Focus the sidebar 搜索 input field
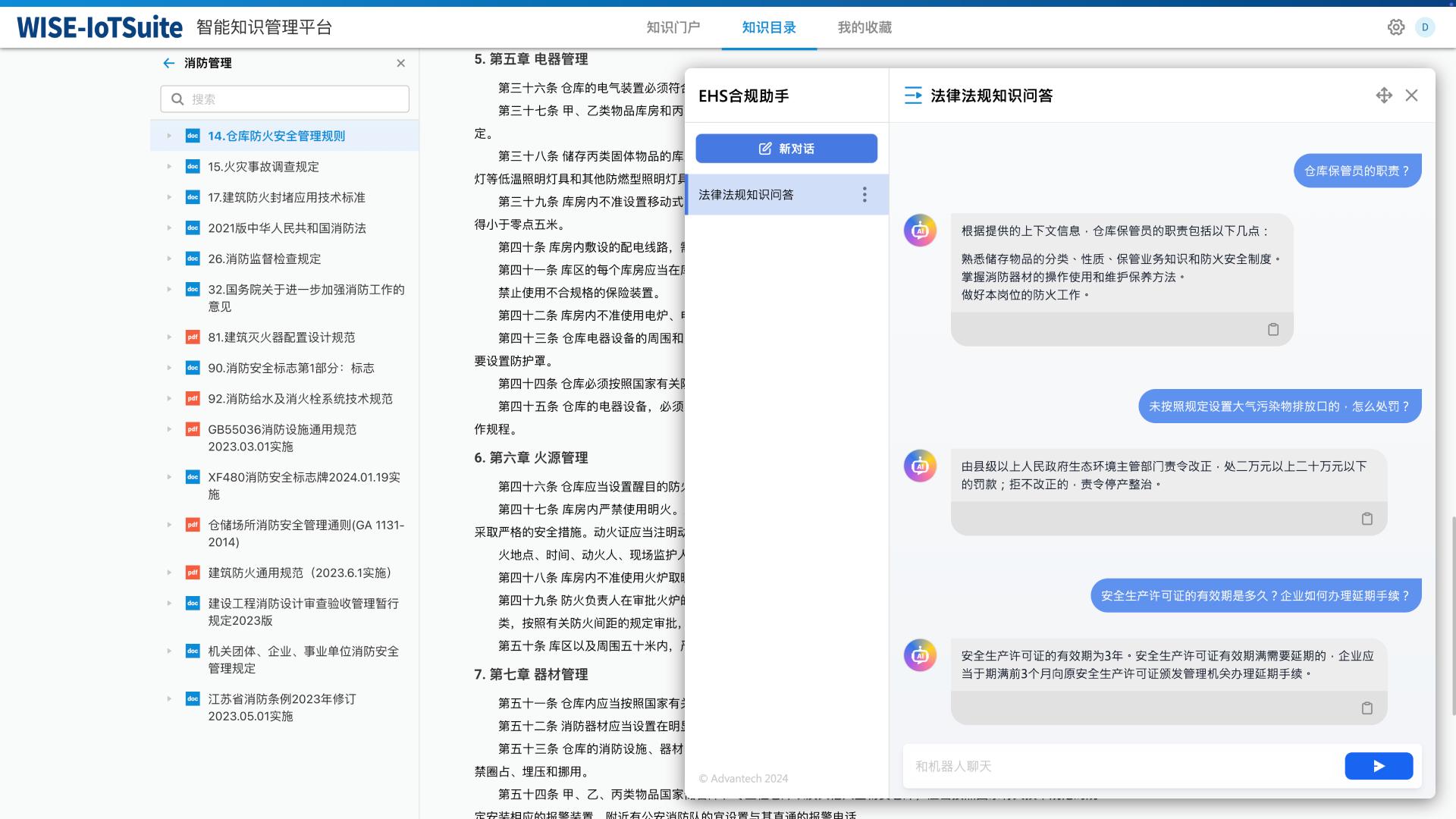The image size is (1456, 819). 285,99
